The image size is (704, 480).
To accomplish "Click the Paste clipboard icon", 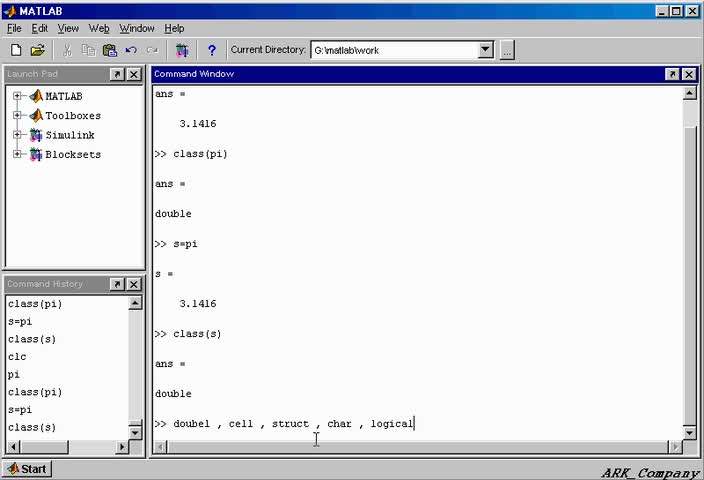I will pos(110,50).
